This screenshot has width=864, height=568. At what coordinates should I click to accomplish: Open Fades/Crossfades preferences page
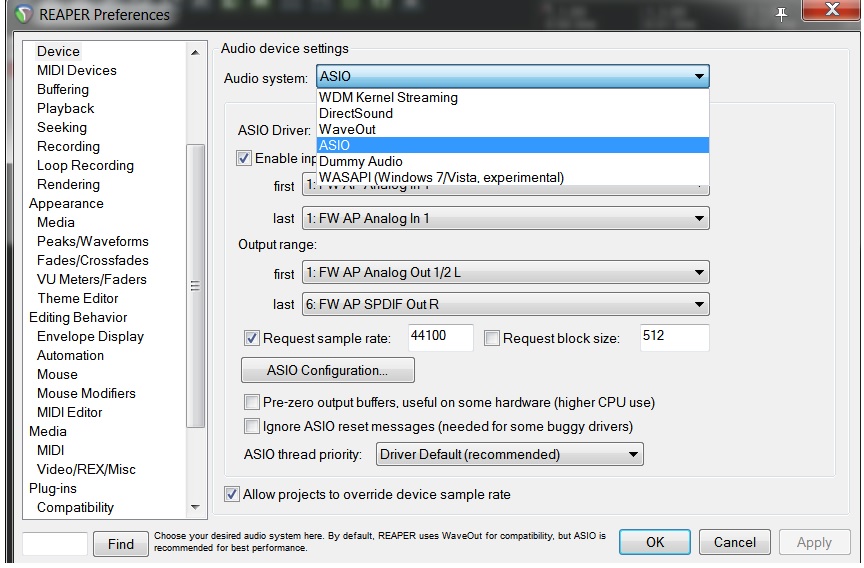coord(93,260)
